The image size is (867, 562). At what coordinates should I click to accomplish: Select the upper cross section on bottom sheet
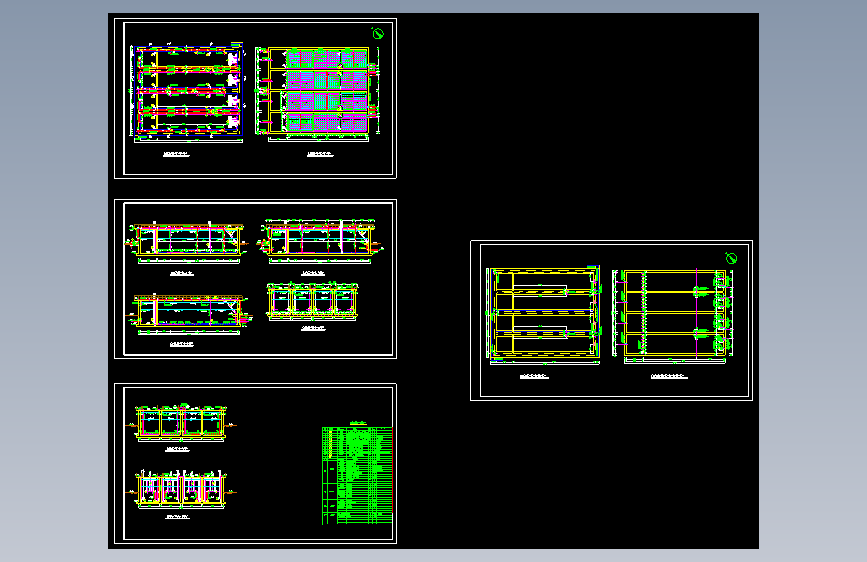coord(181,423)
